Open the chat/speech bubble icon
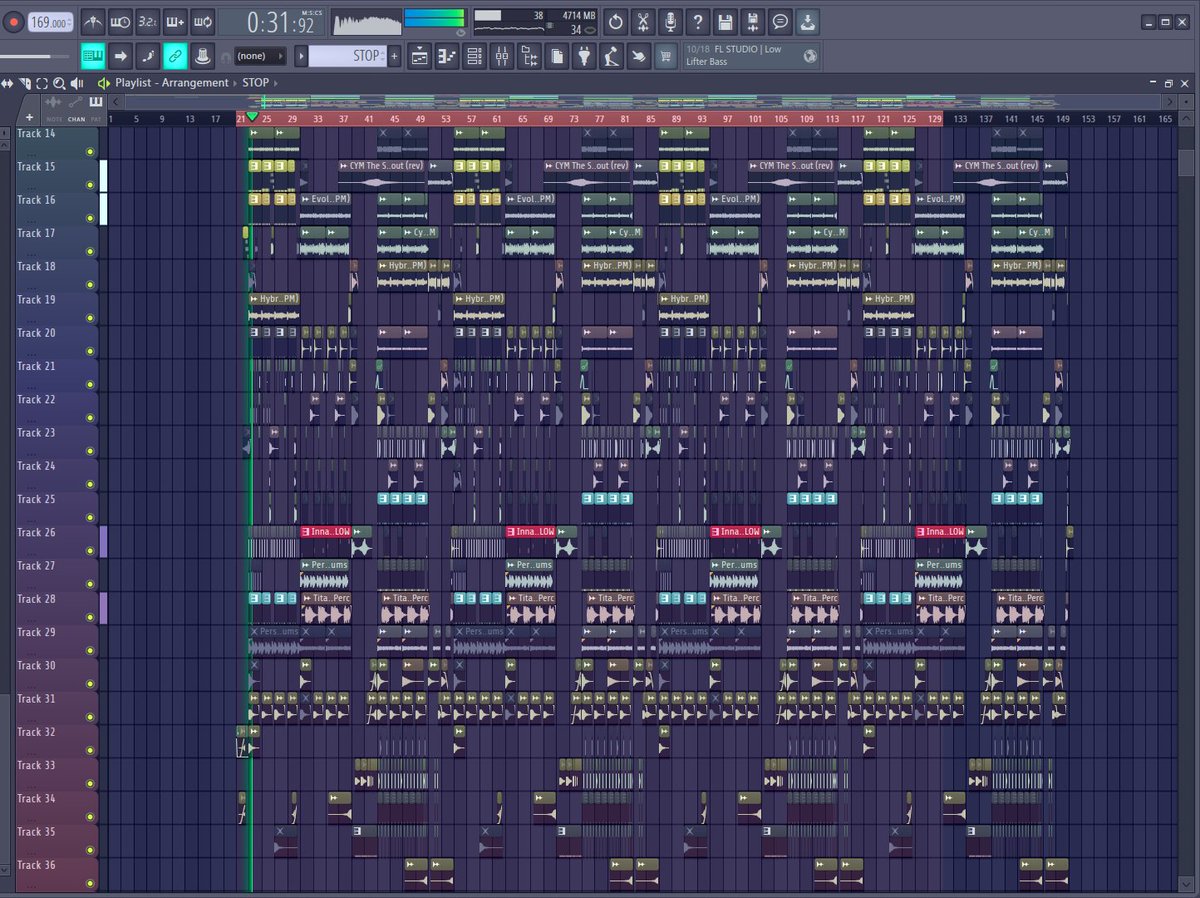The width and height of the screenshot is (1200, 898). pos(779,21)
